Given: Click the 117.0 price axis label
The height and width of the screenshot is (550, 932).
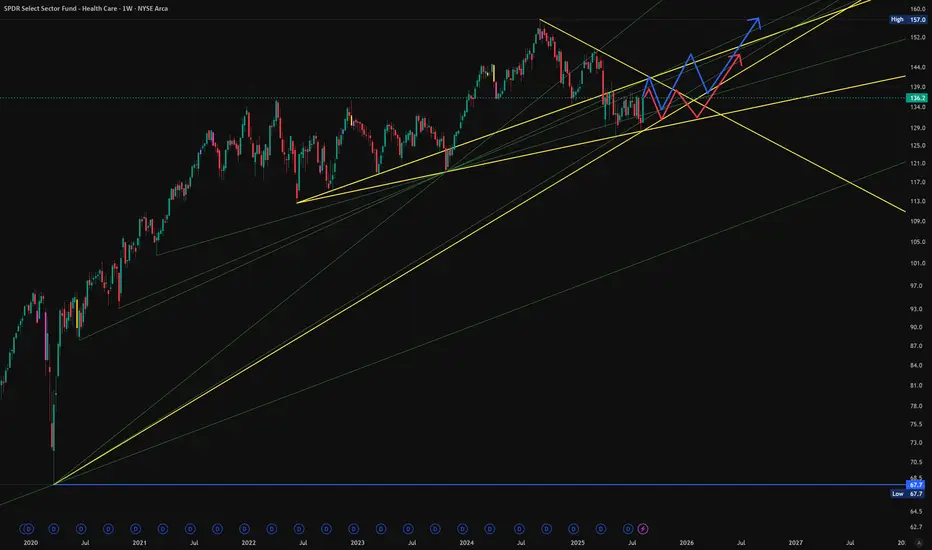Looking at the screenshot, I should coord(917,182).
